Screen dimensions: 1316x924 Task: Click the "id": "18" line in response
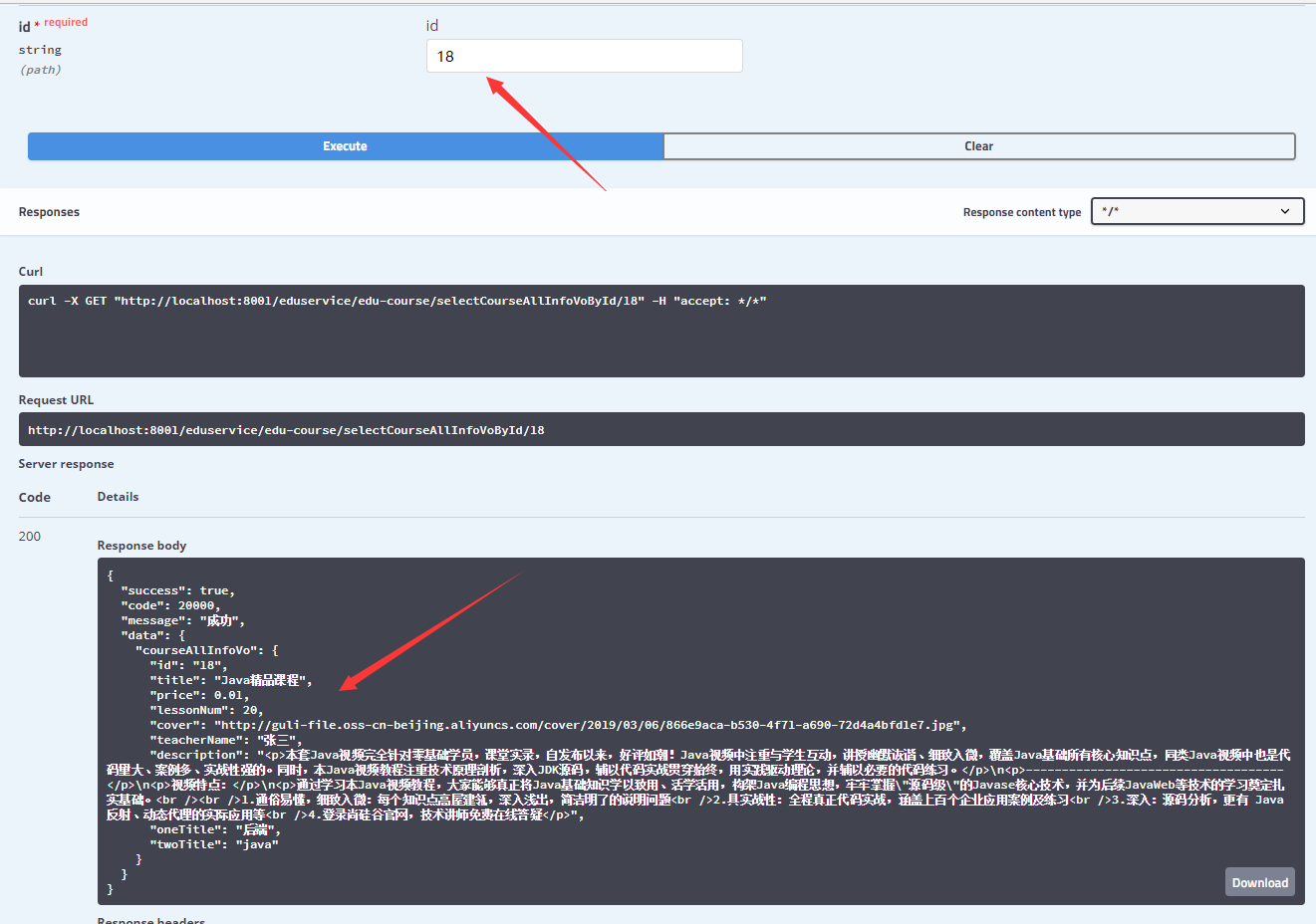click(x=189, y=665)
